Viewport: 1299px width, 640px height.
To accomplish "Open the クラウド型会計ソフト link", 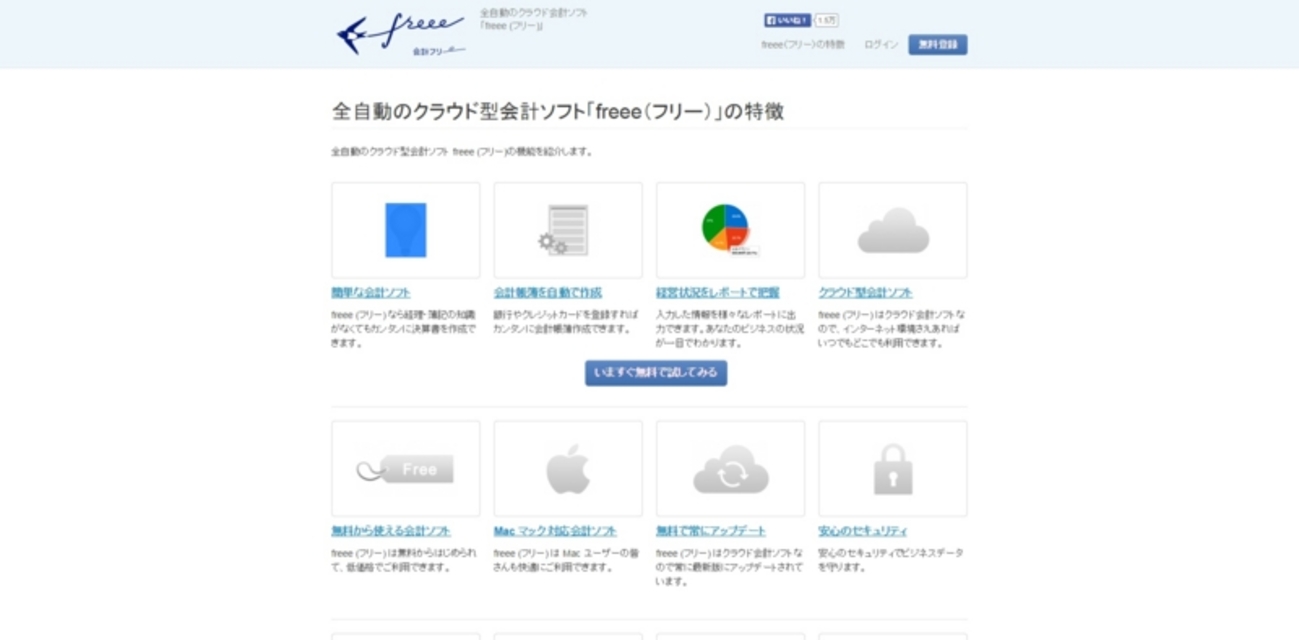I will click(865, 293).
